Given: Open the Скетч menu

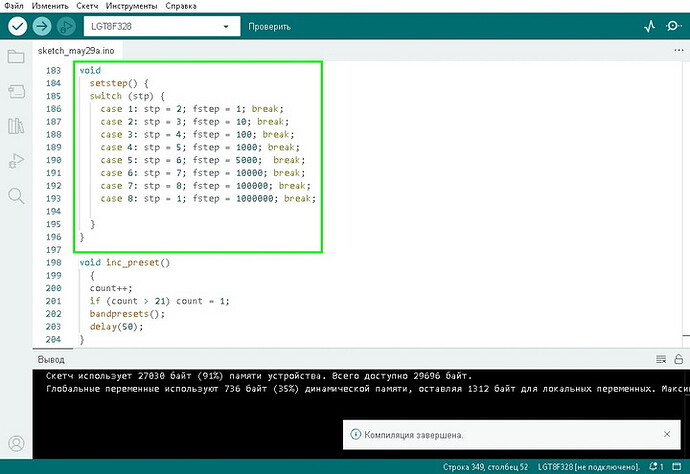Looking at the screenshot, I should click(x=87, y=6).
